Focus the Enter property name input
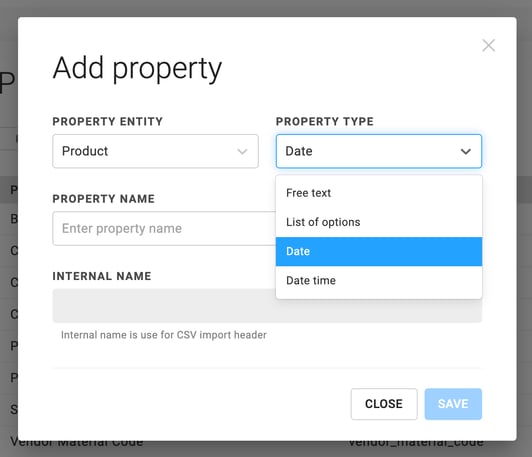This screenshot has width=532, height=457. [x=164, y=228]
